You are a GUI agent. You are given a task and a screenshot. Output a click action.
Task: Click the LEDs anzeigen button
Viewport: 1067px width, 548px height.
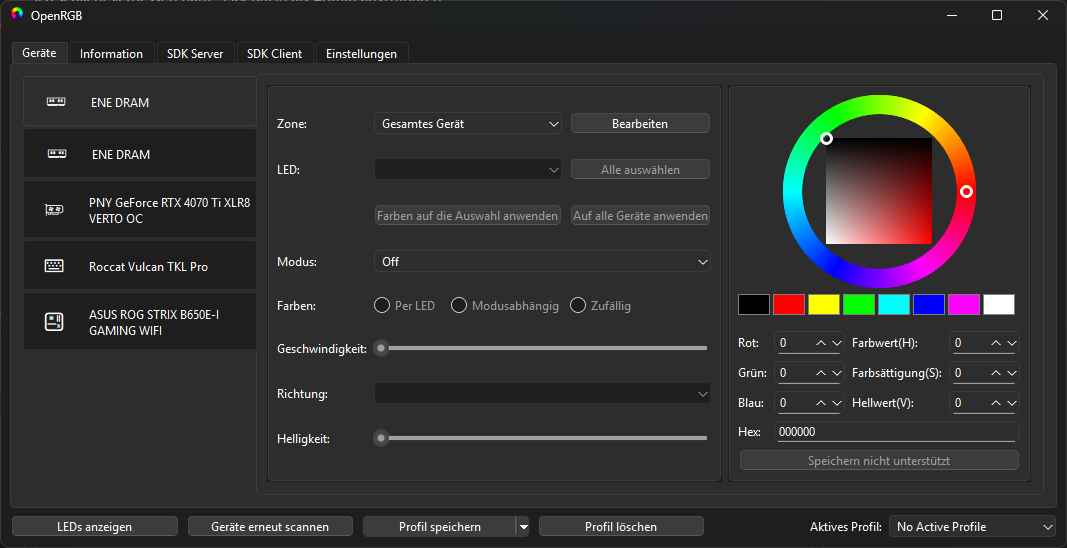pos(95,526)
